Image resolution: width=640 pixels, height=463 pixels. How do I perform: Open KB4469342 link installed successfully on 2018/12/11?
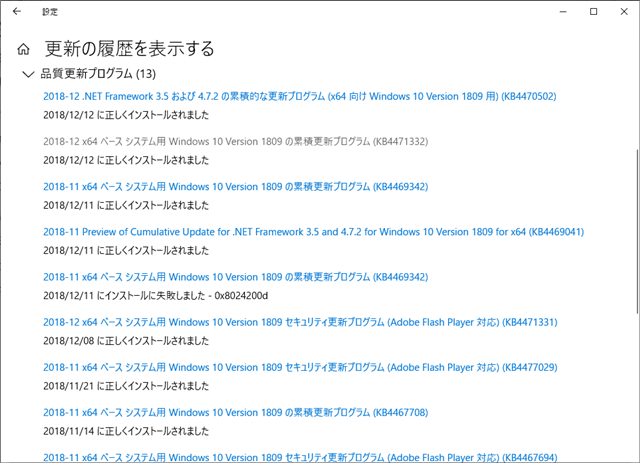tap(236, 187)
